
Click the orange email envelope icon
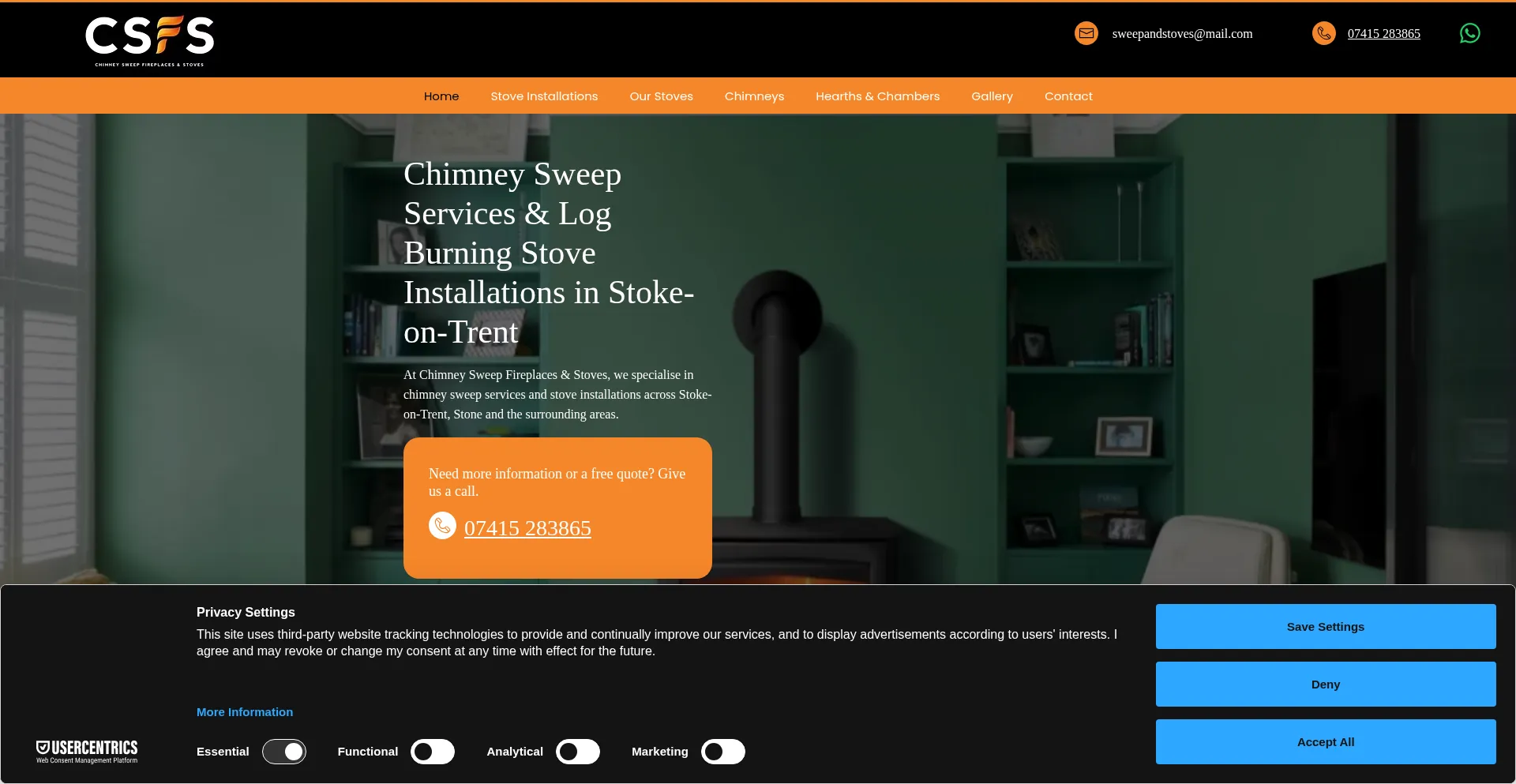coord(1086,33)
